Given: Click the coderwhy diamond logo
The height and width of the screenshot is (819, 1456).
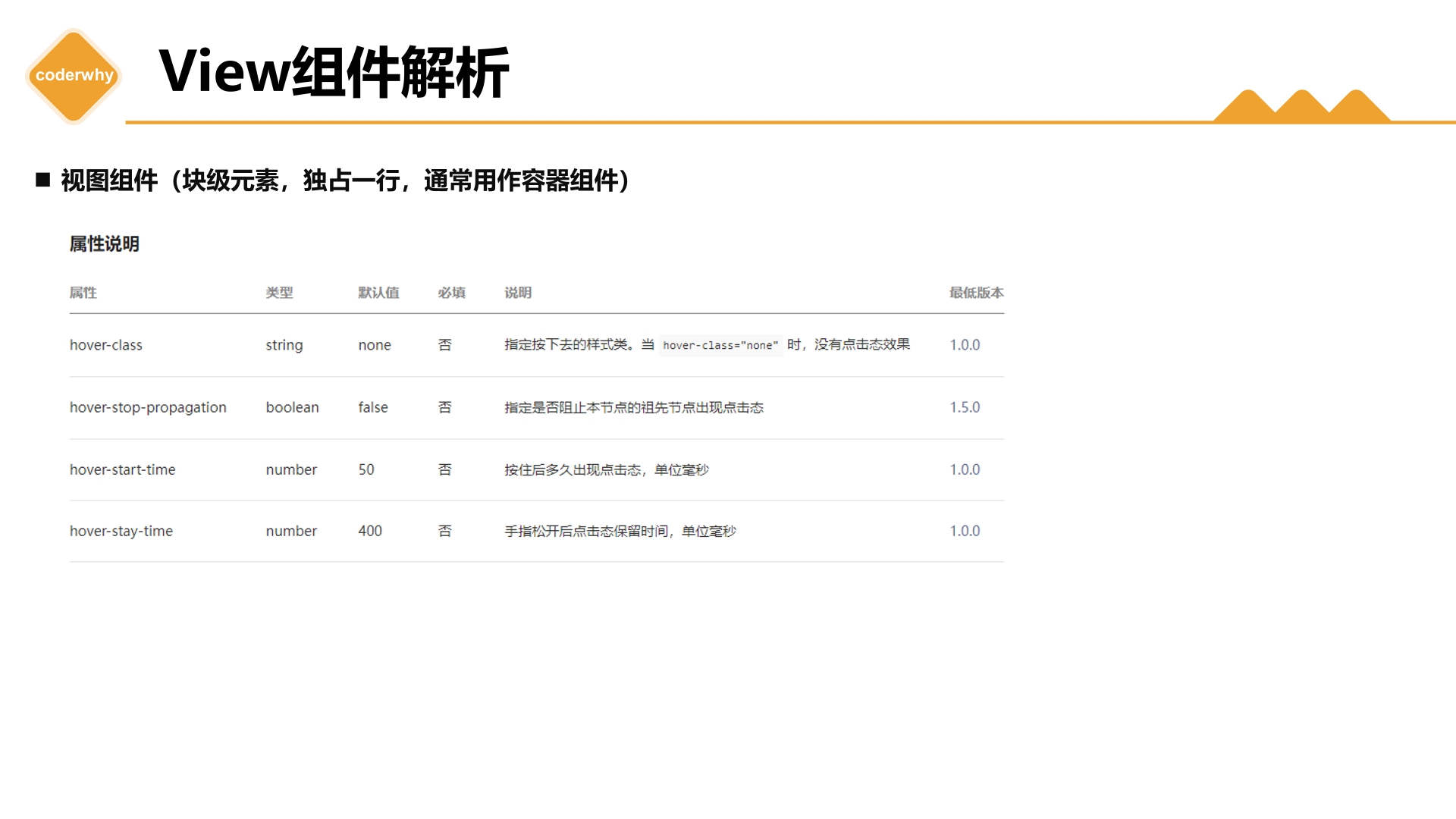Looking at the screenshot, I should click(74, 76).
